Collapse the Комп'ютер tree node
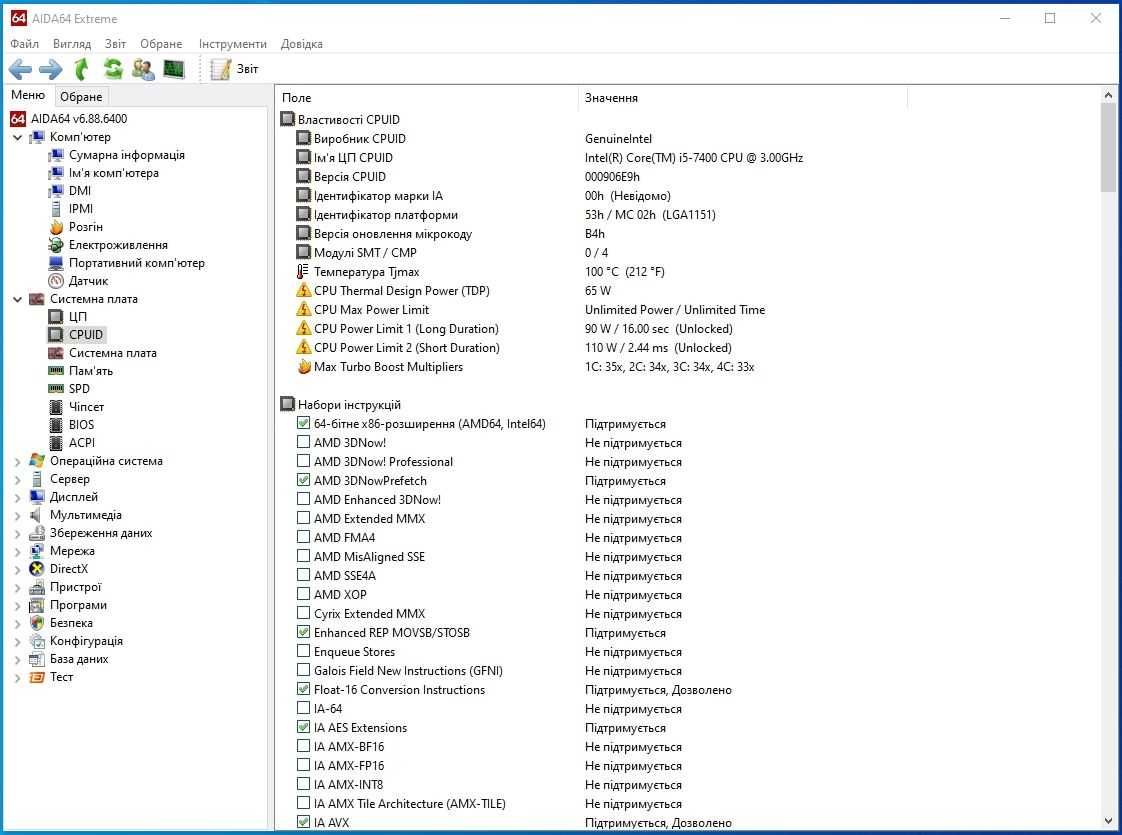The image size is (1122, 835). tap(17, 137)
